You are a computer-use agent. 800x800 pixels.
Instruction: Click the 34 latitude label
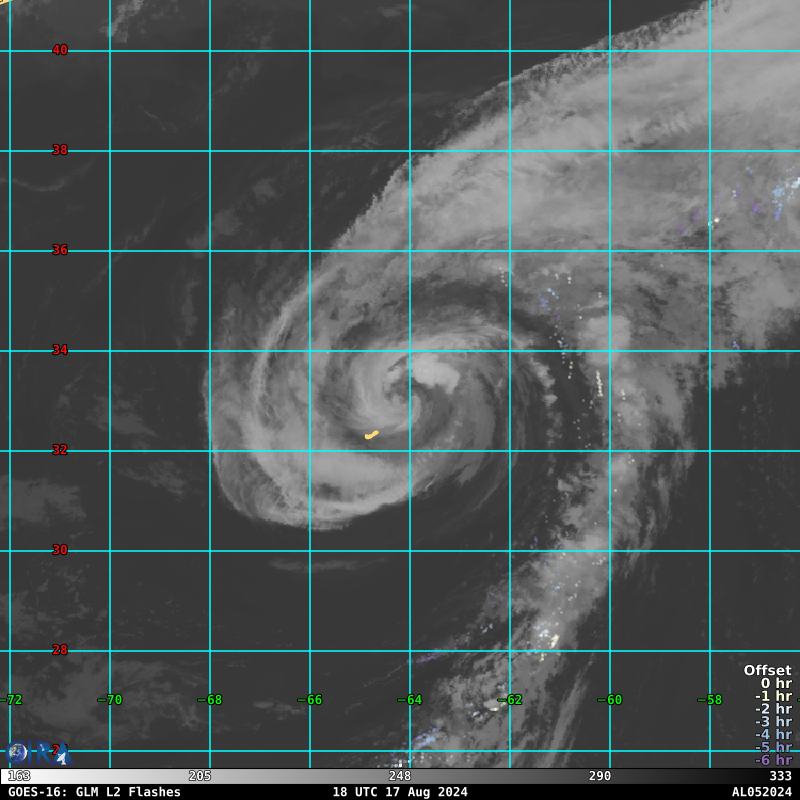pyautogui.click(x=60, y=350)
